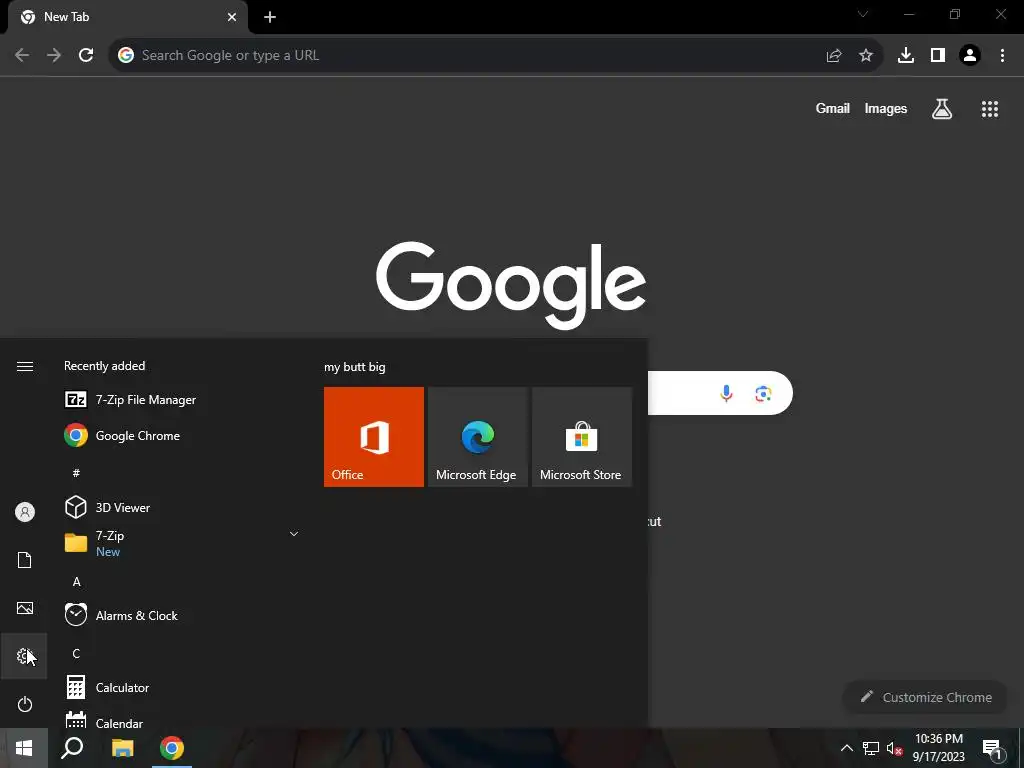Open Chrome downloads icon
The height and width of the screenshot is (768, 1024).
tap(906, 56)
